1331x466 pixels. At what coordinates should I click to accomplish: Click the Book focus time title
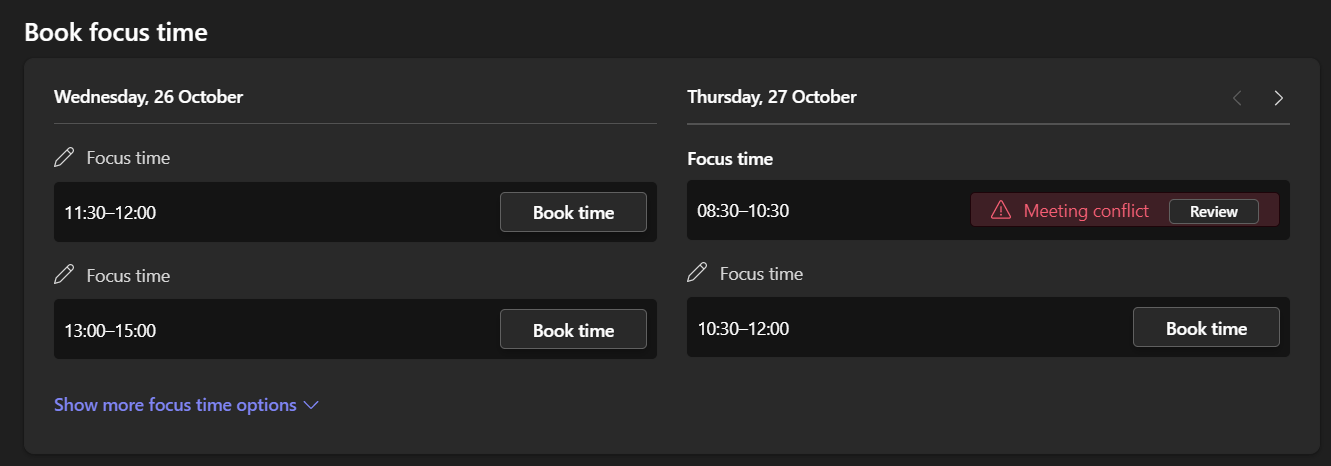[116, 32]
